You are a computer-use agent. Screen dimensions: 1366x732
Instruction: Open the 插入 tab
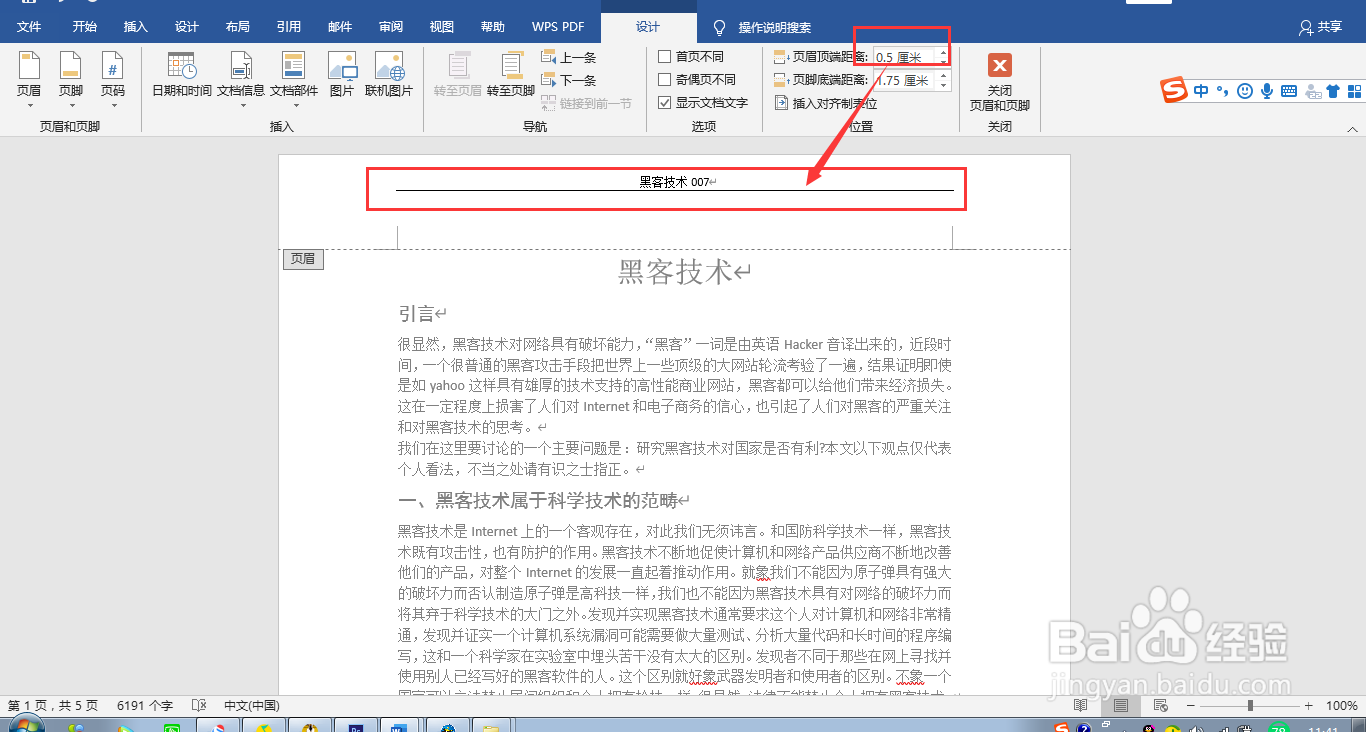click(135, 27)
